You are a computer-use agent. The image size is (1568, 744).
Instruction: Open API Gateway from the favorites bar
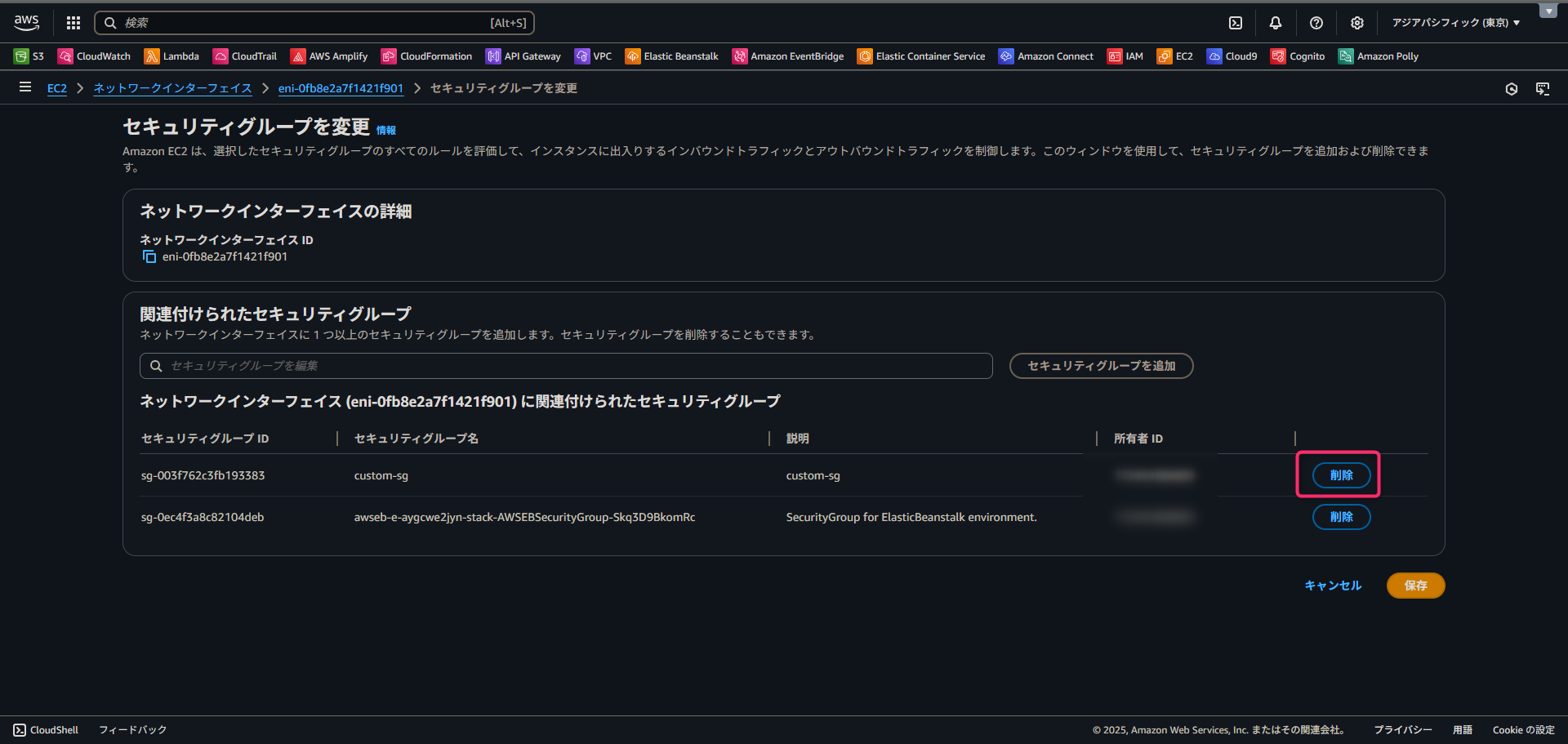pos(523,56)
